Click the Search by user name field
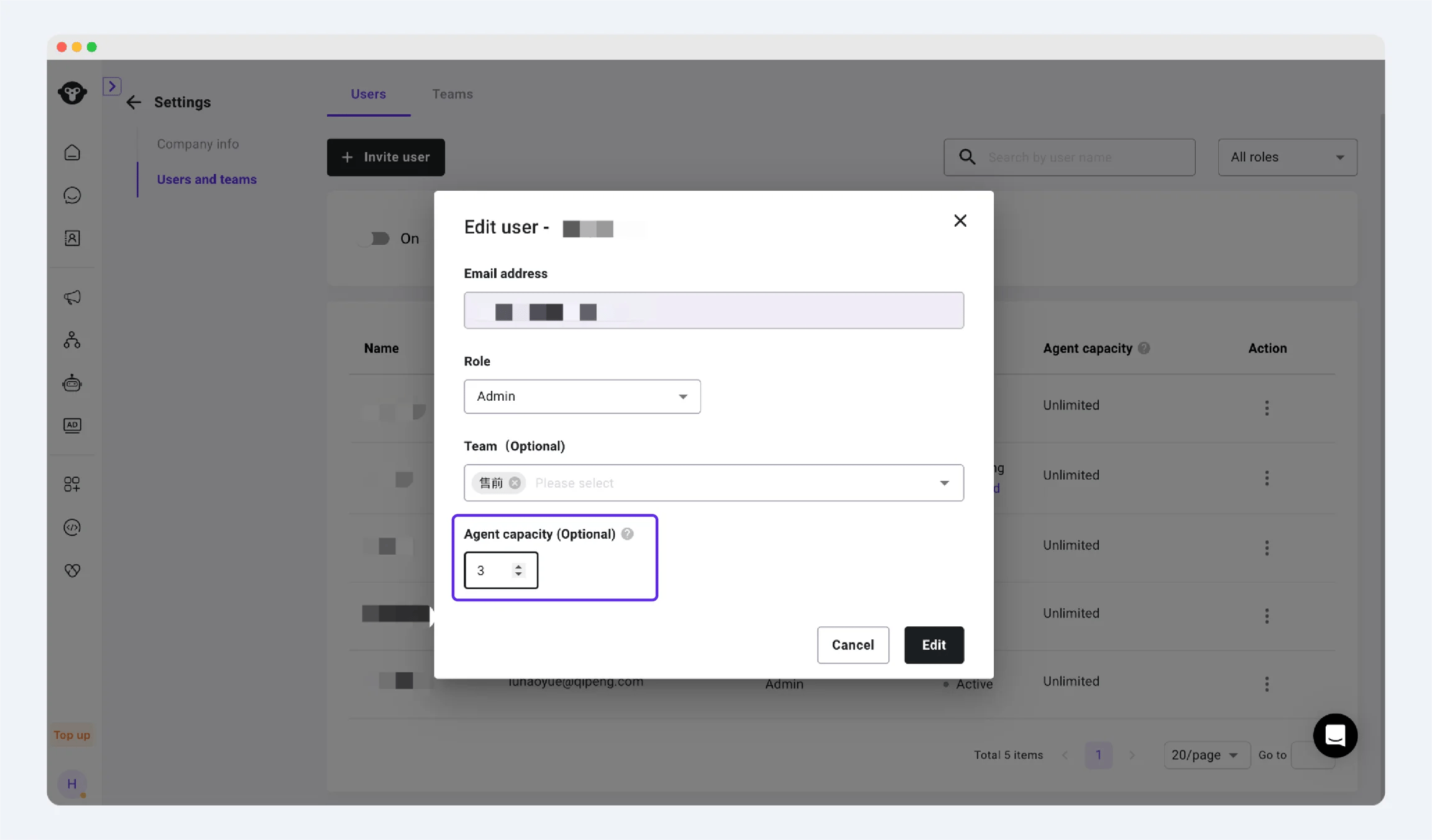The image size is (1432, 840). click(1069, 157)
